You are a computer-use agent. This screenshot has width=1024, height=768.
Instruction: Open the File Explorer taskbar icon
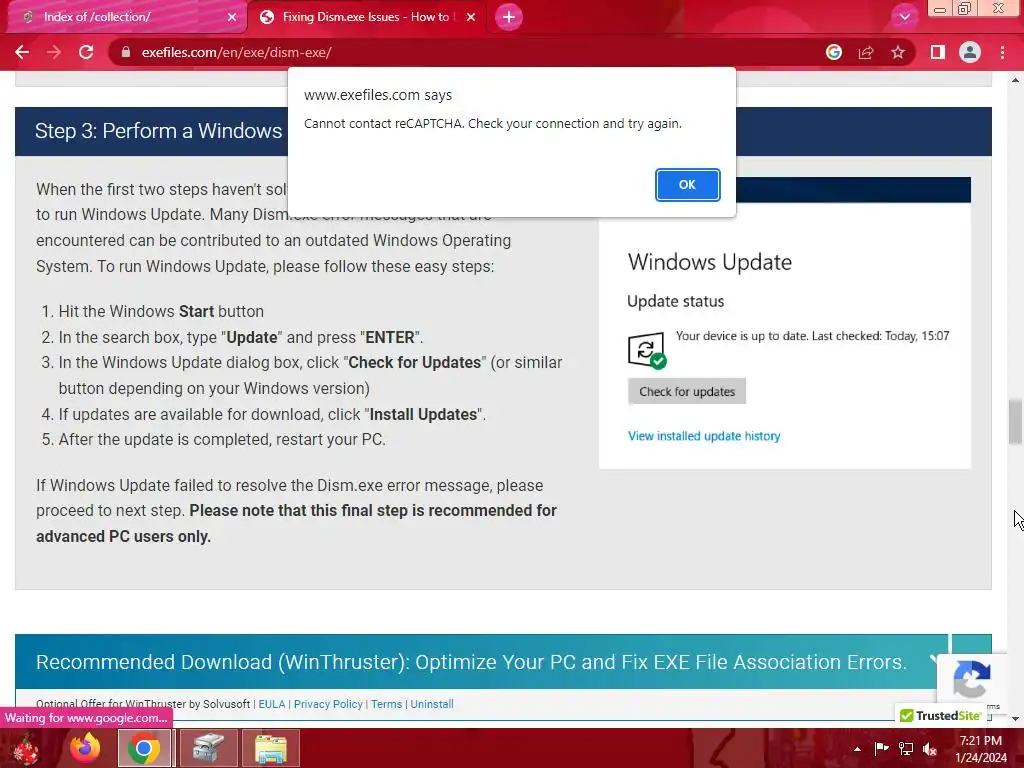point(270,748)
